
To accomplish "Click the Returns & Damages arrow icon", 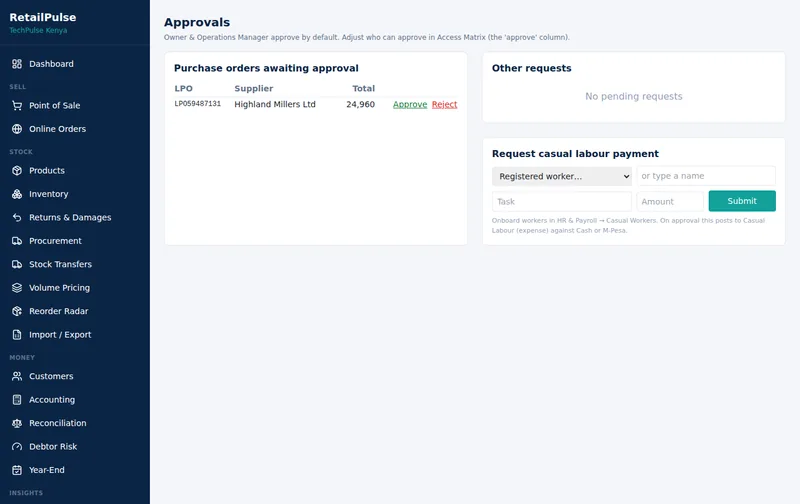I will [17, 218].
